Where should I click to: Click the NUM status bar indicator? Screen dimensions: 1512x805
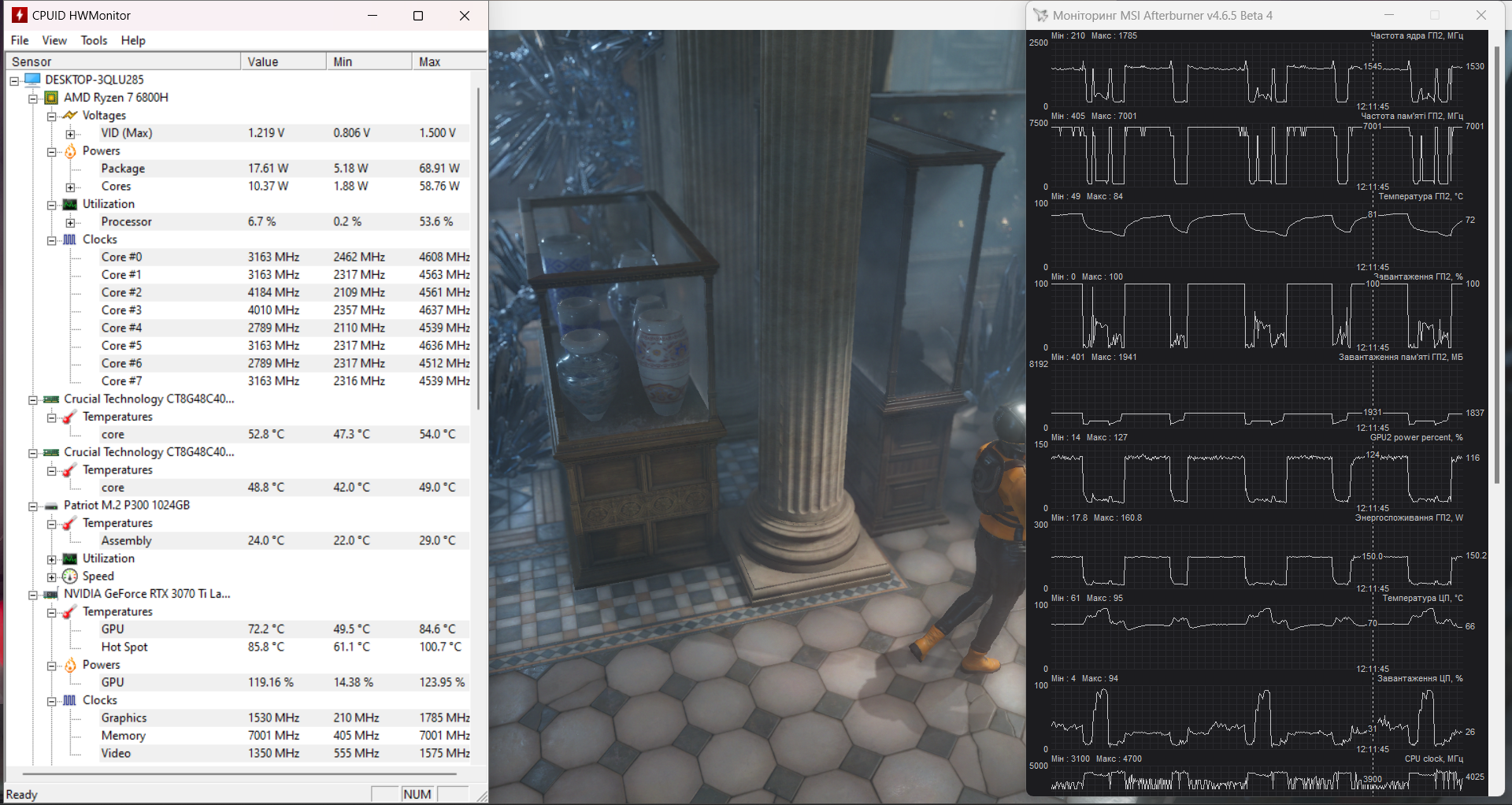pos(417,795)
